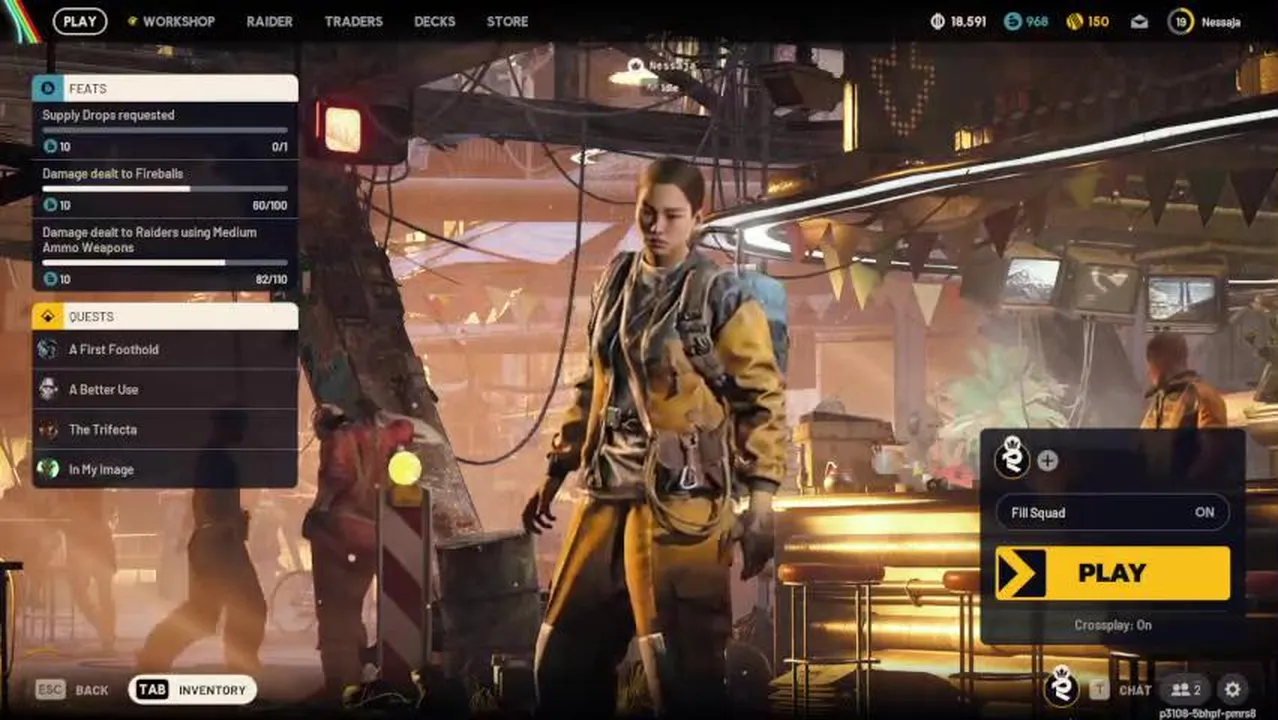This screenshot has width=1278, height=720.
Task: Click the Fireballs damage progress bar
Action: [165, 188]
